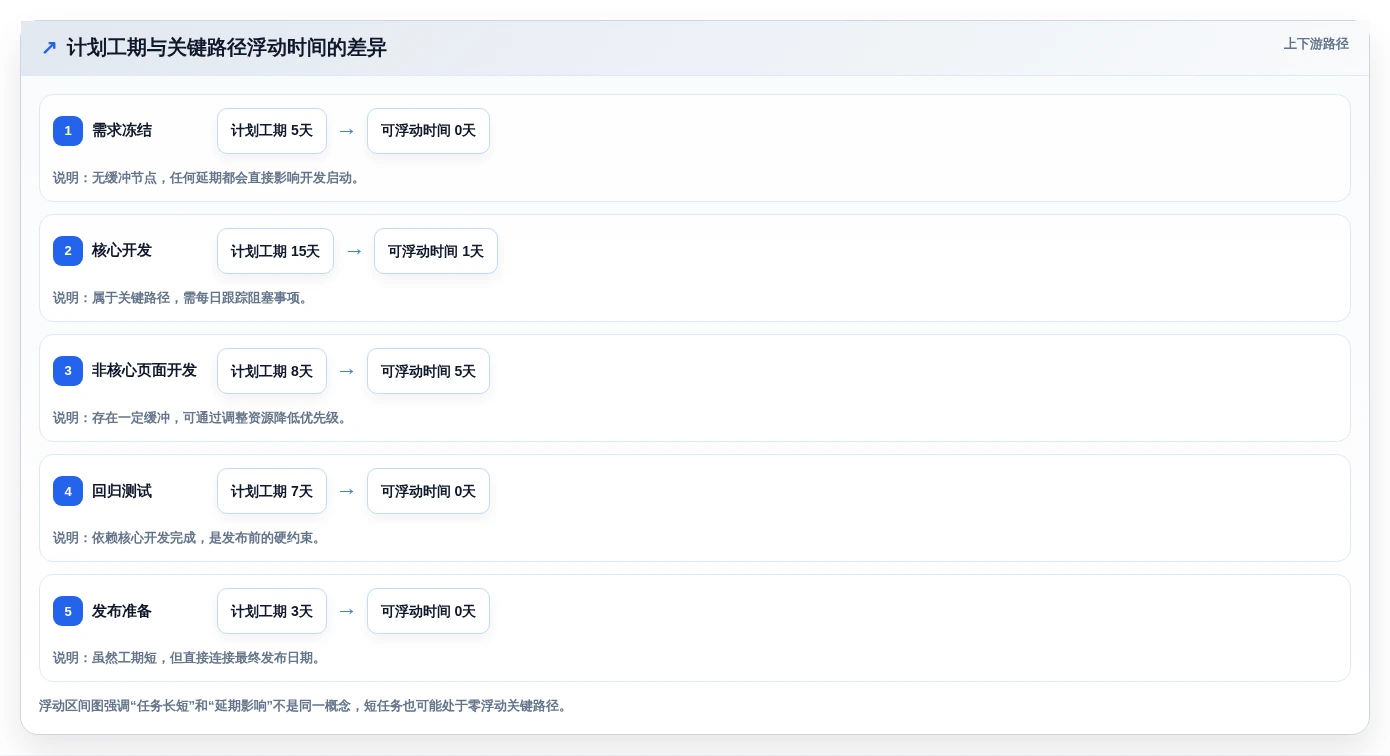Click 可浮动时间 0天 chip in 发布准备 row

tap(428, 611)
